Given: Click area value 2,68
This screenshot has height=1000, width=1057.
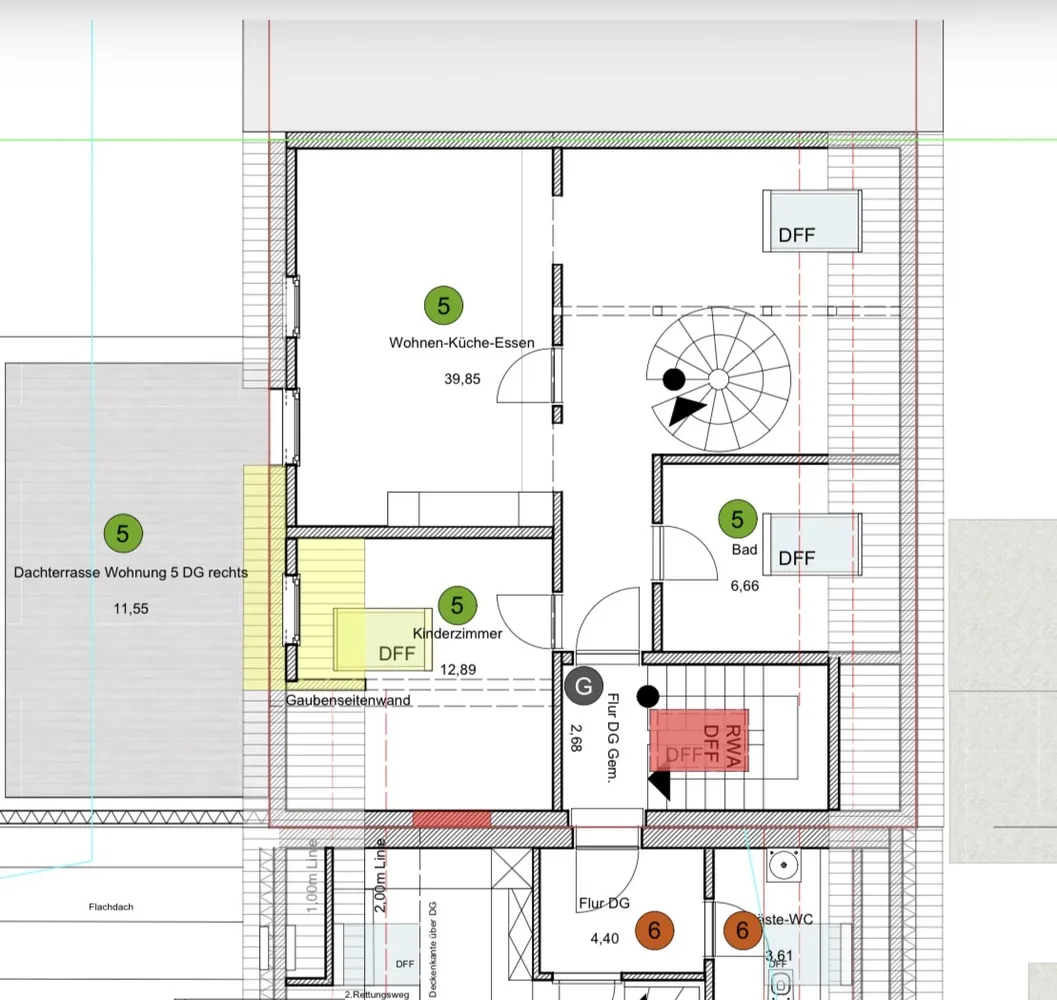Looking at the screenshot, I should tap(576, 738).
